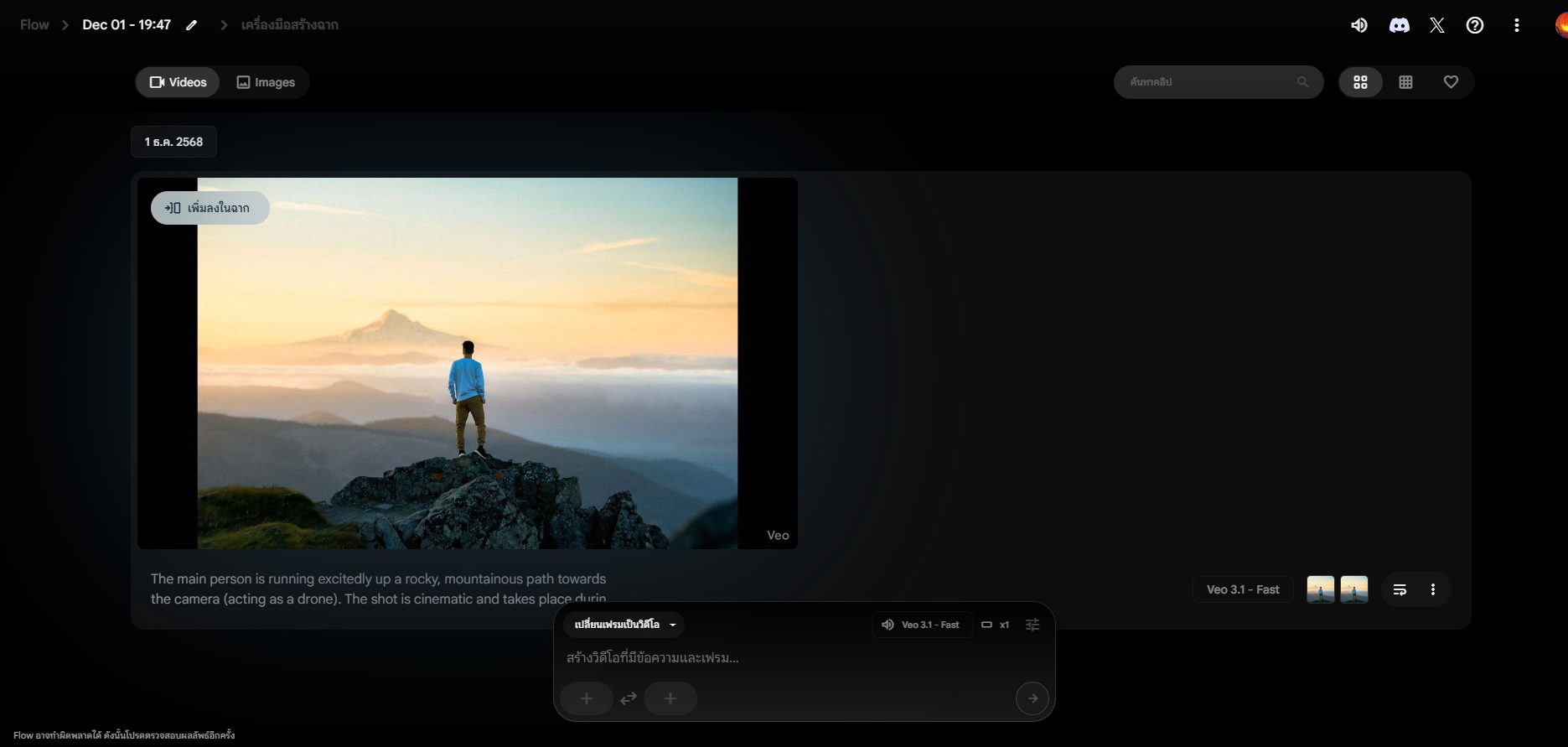This screenshot has height=747, width=1568.
Task: Click the X (Twitter) icon
Action: click(1437, 25)
